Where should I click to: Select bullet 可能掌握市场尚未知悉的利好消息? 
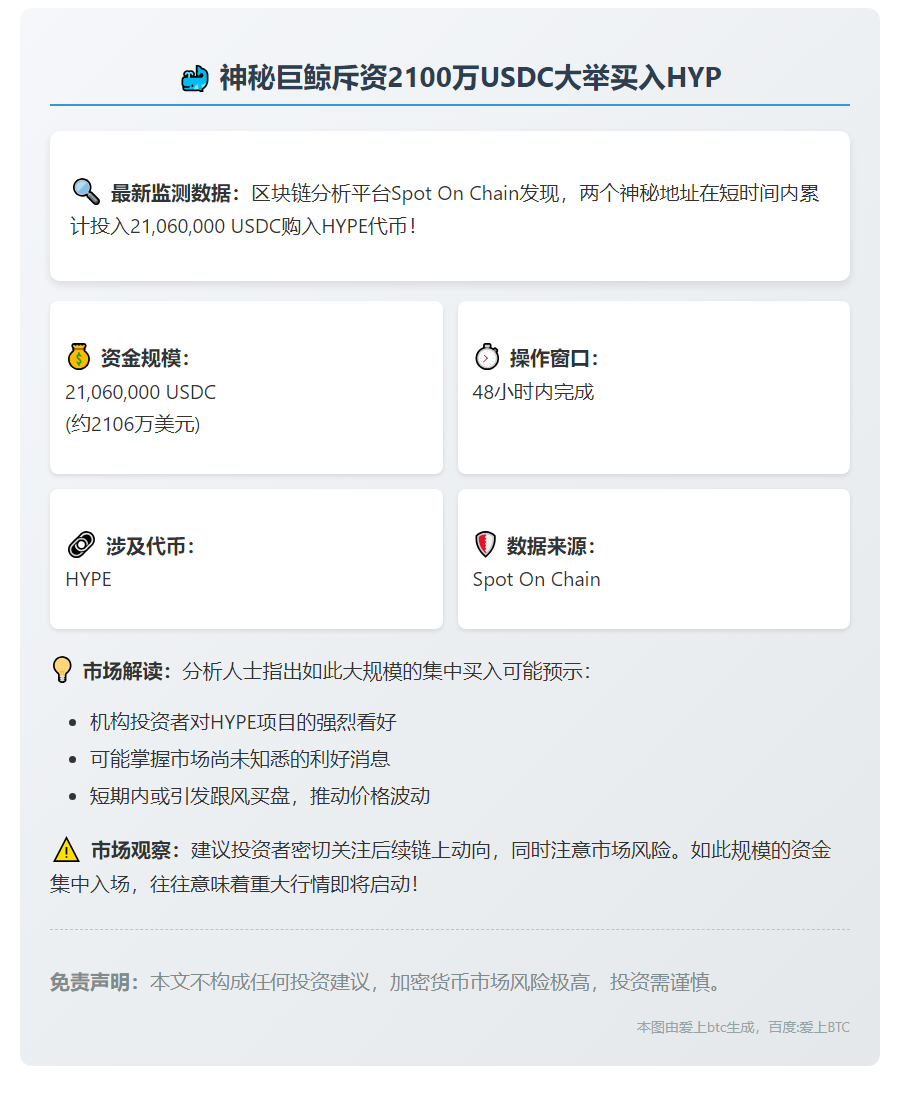pos(240,759)
